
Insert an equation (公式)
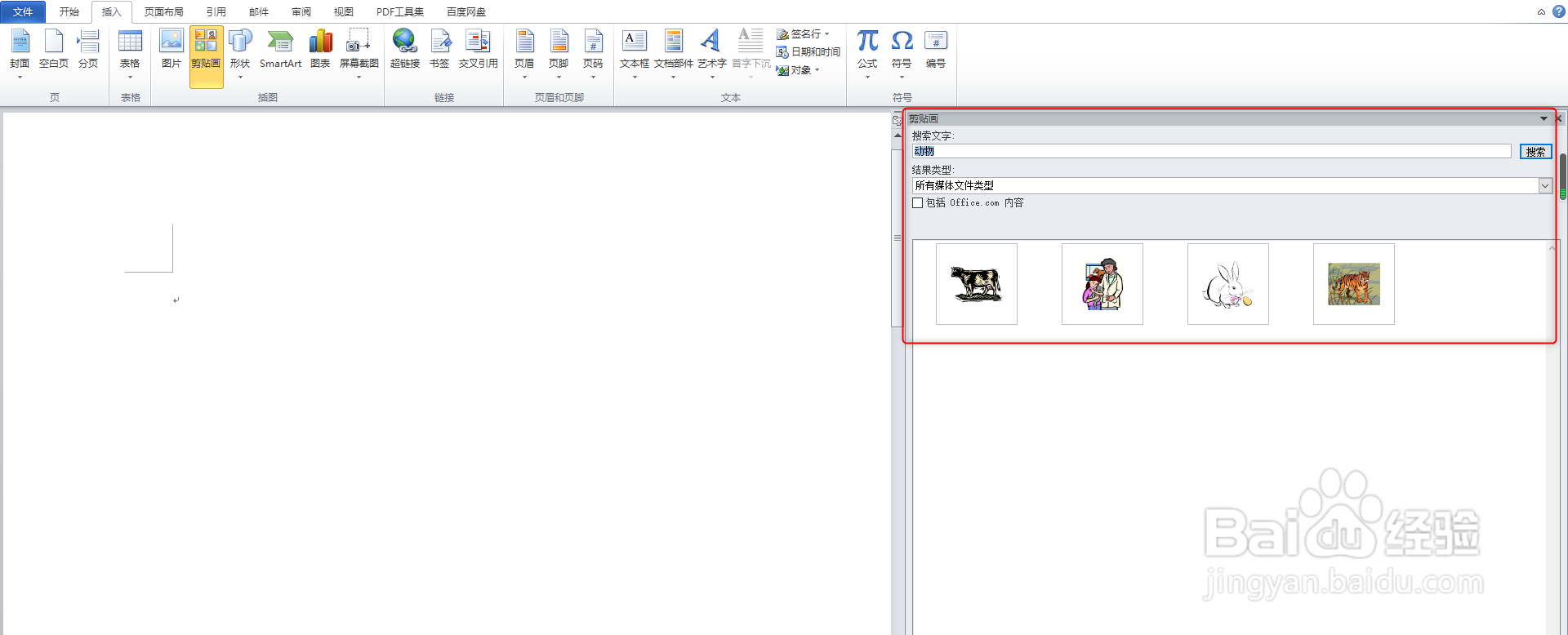tap(867, 53)
